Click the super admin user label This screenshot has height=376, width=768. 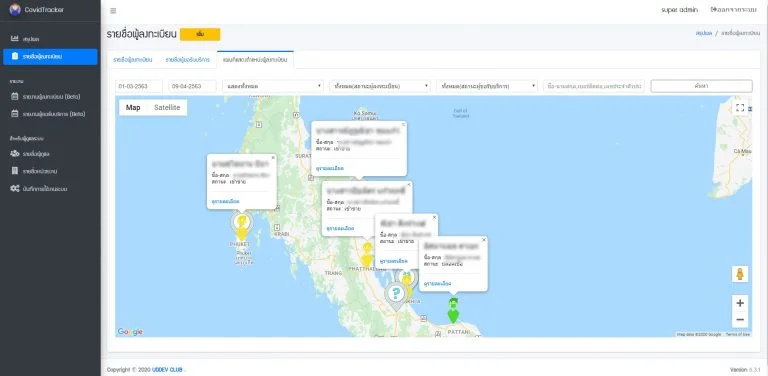coord(679,10)
